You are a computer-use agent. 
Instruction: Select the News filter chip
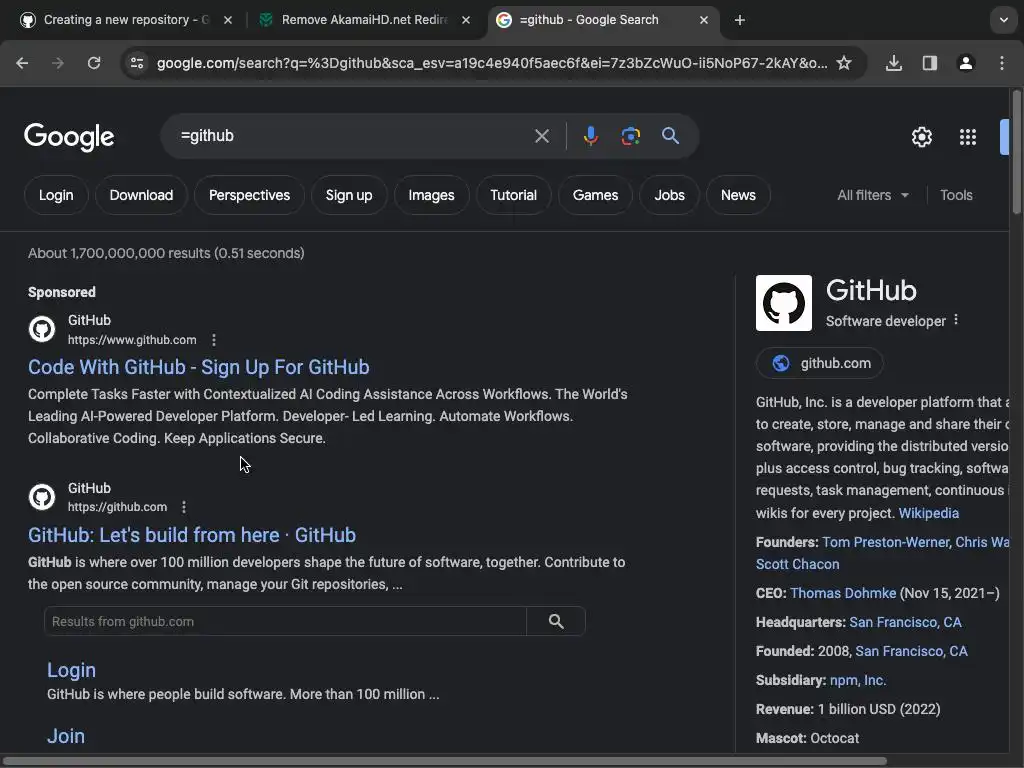tap(738, 195)
